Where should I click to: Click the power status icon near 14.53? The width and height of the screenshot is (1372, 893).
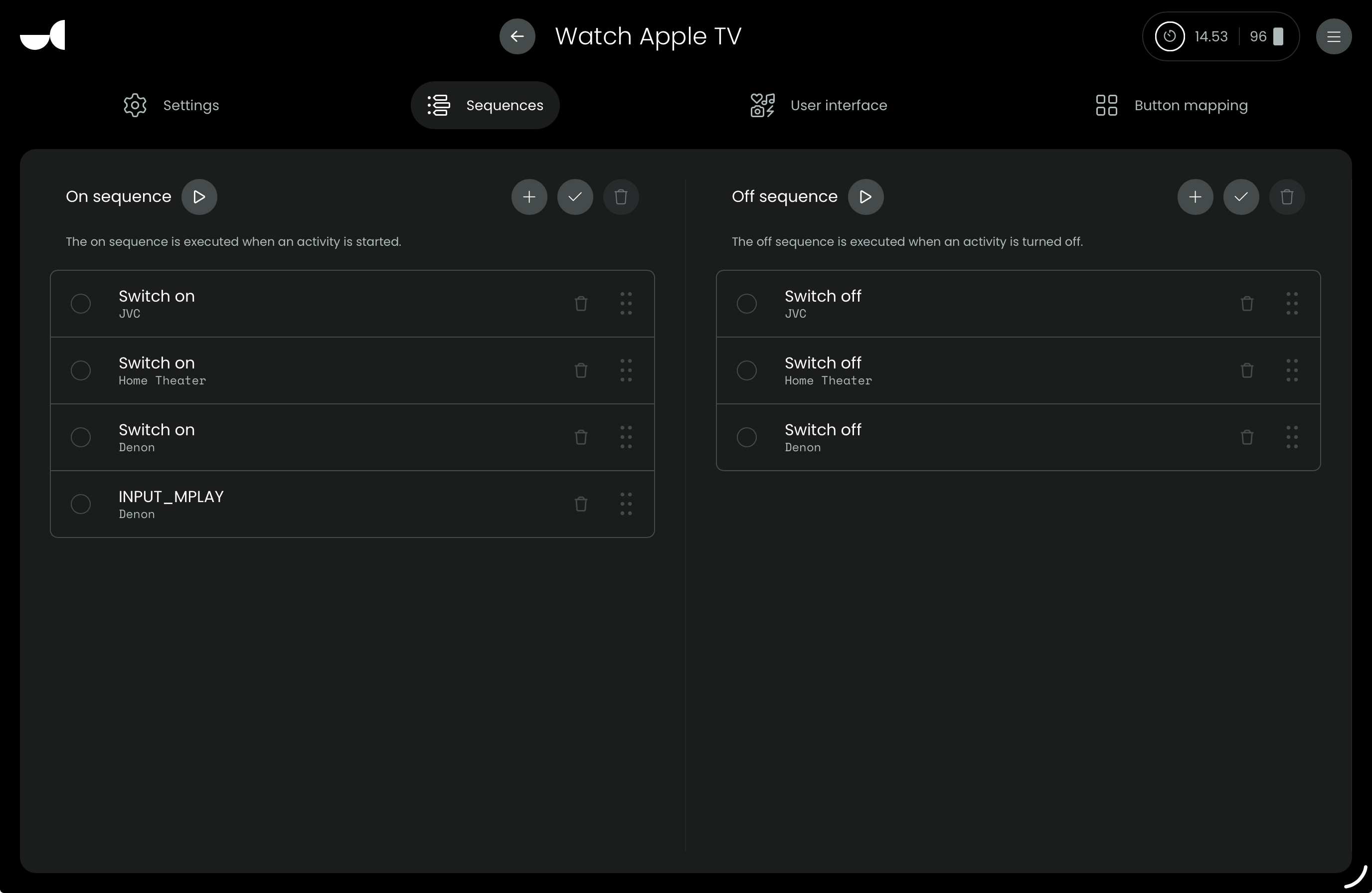1169,36
